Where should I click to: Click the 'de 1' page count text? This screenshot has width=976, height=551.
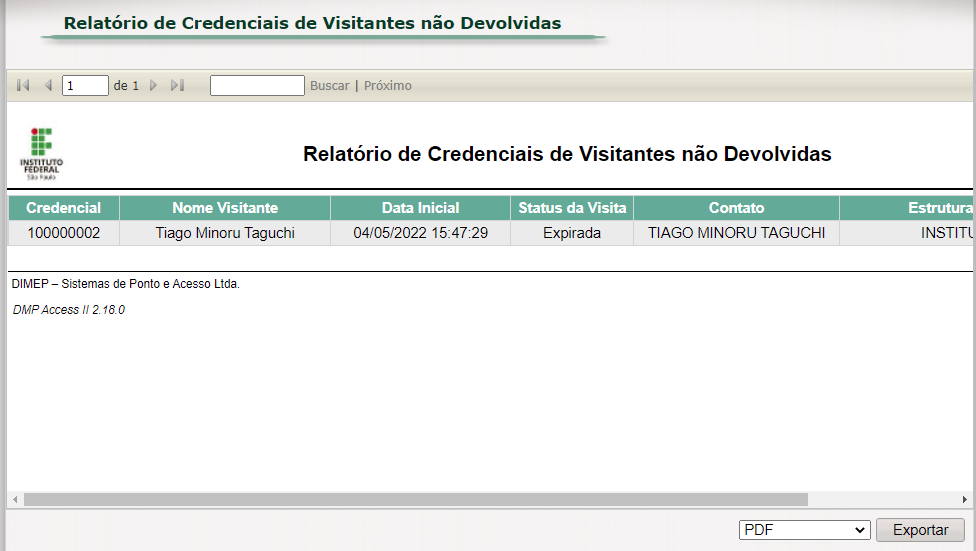[x=126, y=85]
